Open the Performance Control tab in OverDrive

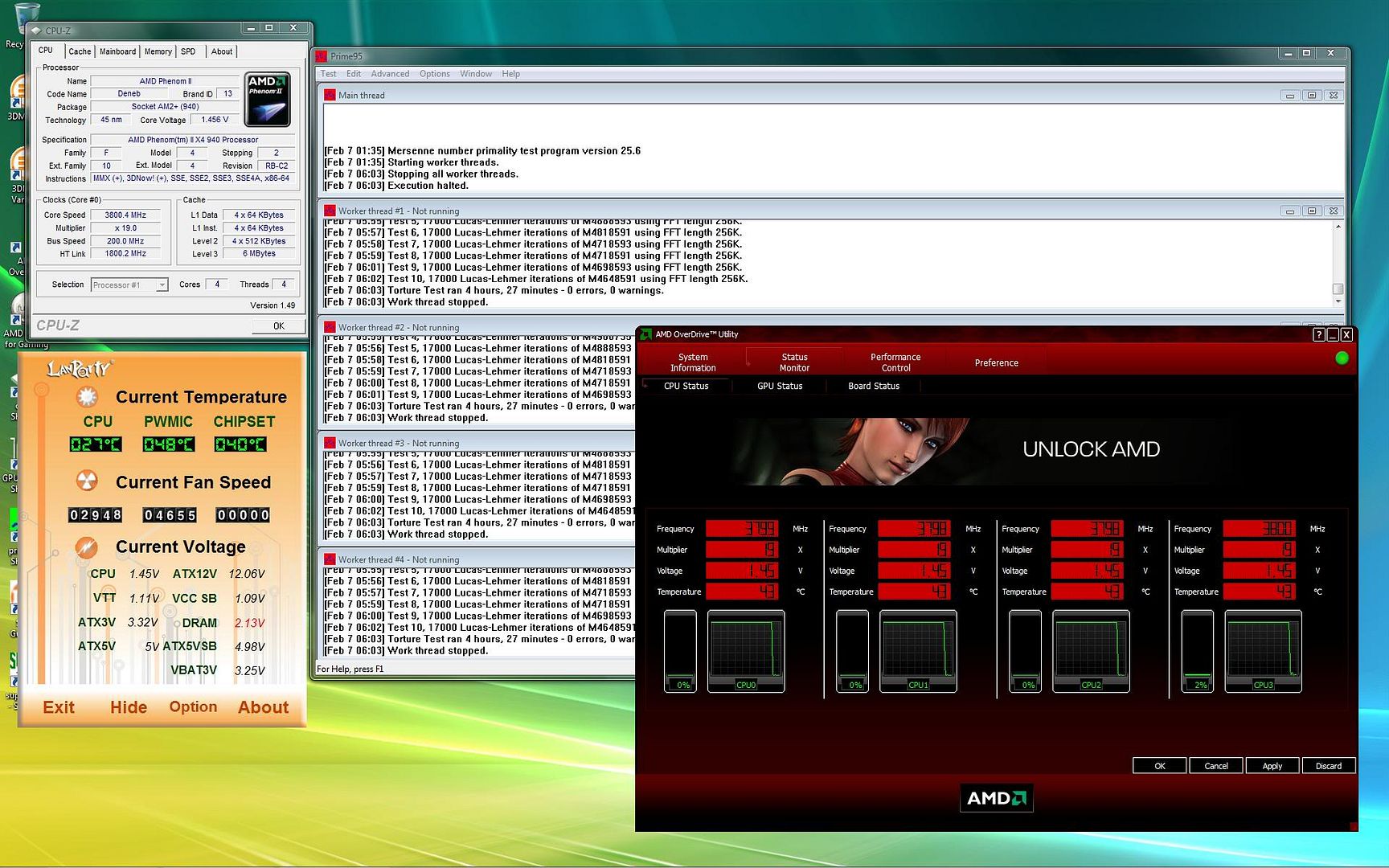click(895, 362)
